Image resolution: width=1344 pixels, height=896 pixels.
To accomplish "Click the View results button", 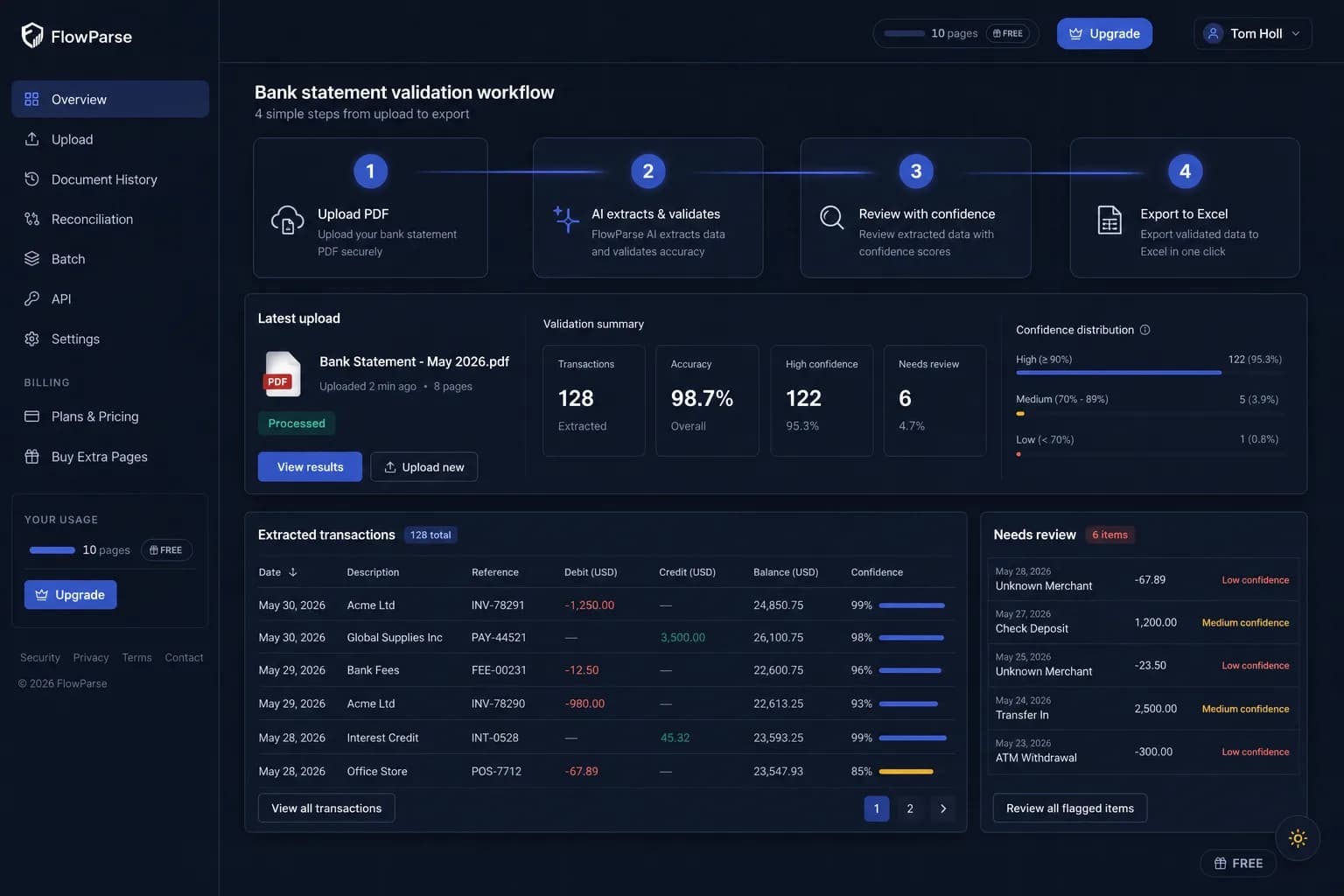I will (x=310, y=466).
